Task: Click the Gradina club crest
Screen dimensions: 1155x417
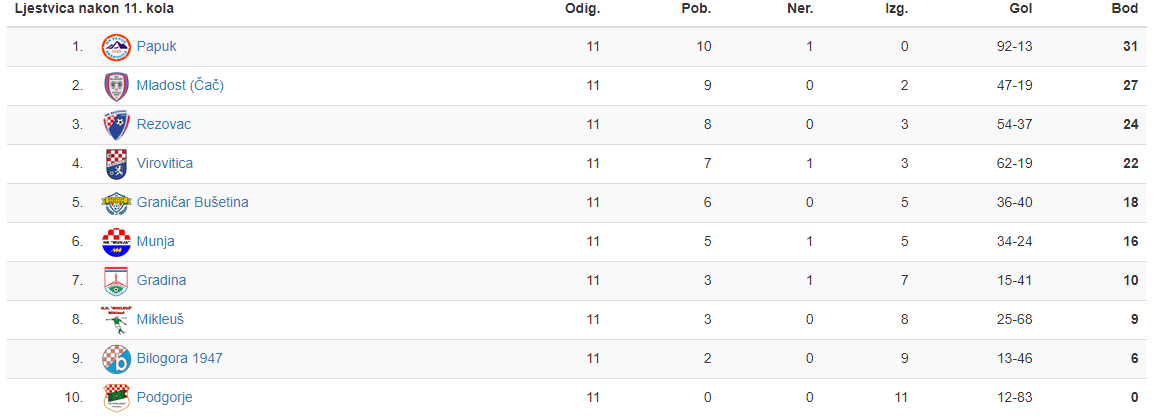Action: click(116, 281)
